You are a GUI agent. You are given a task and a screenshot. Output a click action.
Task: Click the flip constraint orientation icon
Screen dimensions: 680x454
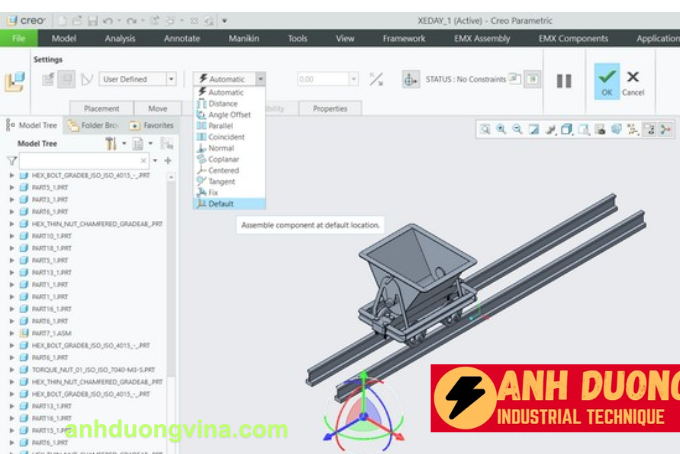pyautogui.click(x=376, y=79)
